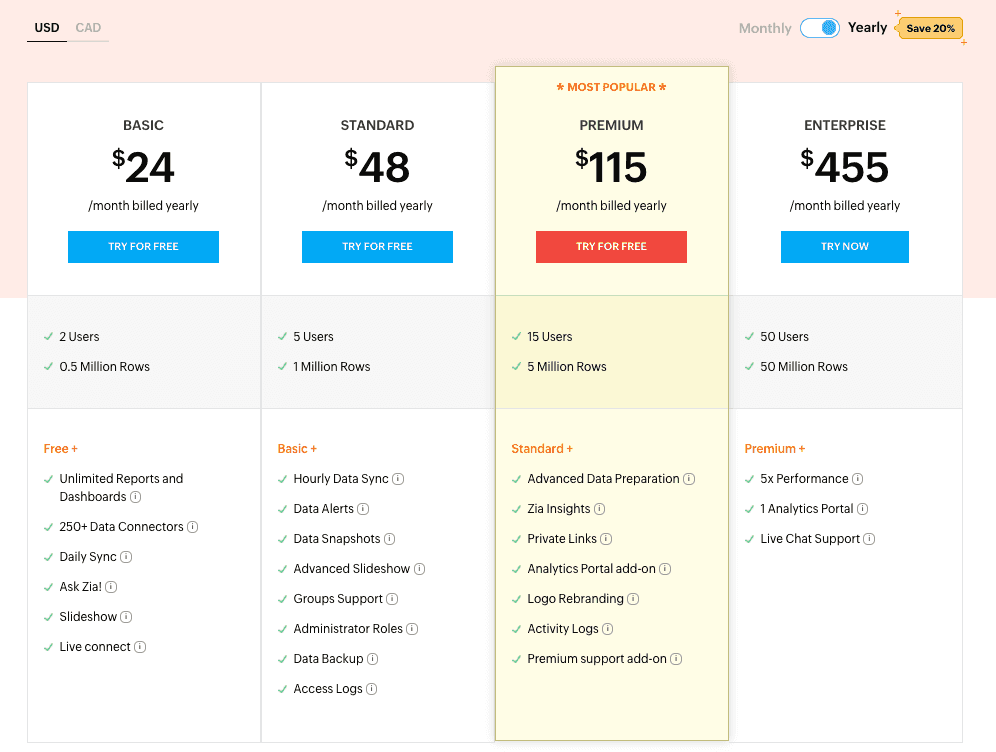996x752 pixels.
Task: Click '5 Users' in Standard plan
Action: [313, 337]
